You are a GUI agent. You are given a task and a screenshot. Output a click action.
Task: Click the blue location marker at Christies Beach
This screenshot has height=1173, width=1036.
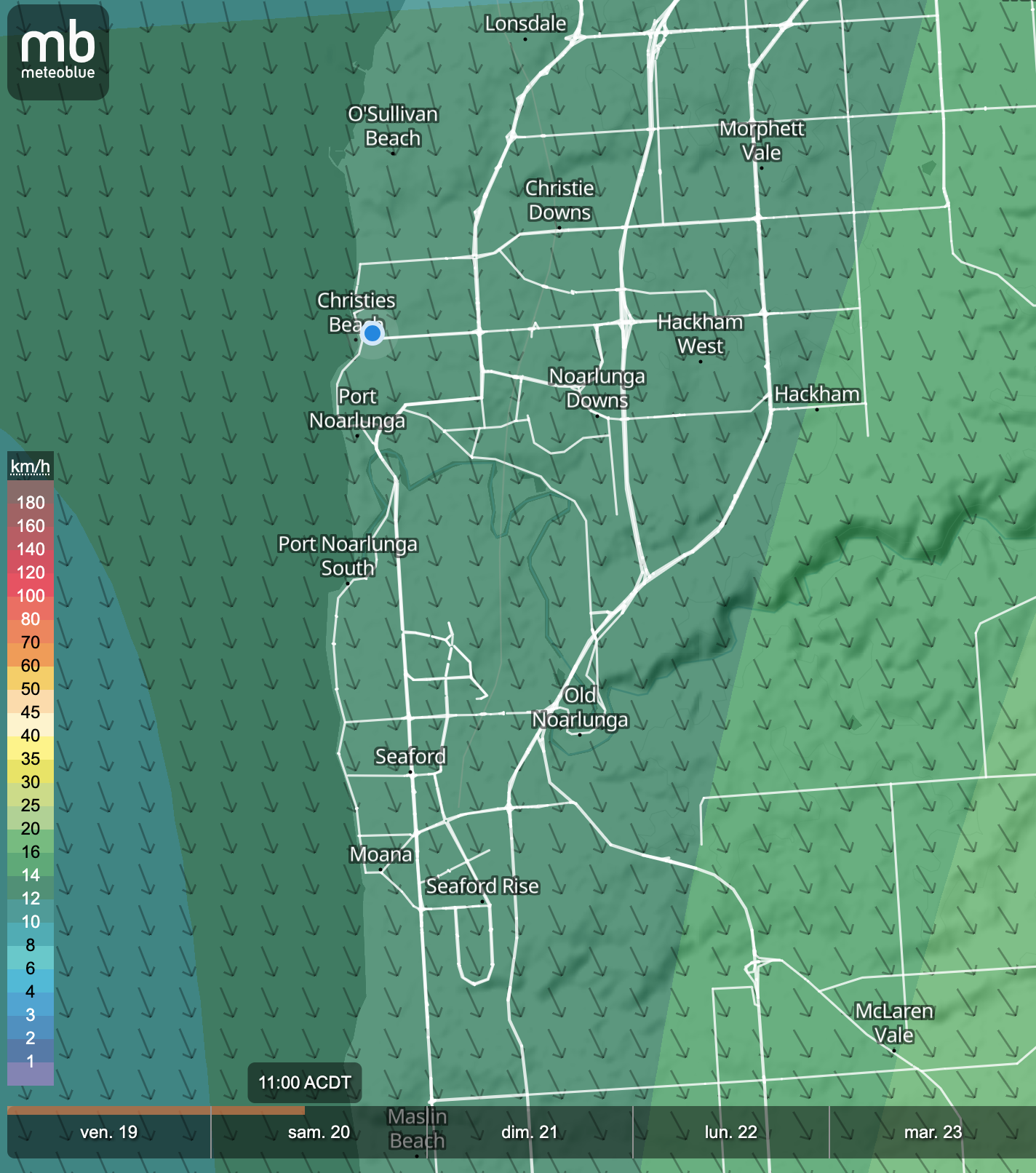372,333
